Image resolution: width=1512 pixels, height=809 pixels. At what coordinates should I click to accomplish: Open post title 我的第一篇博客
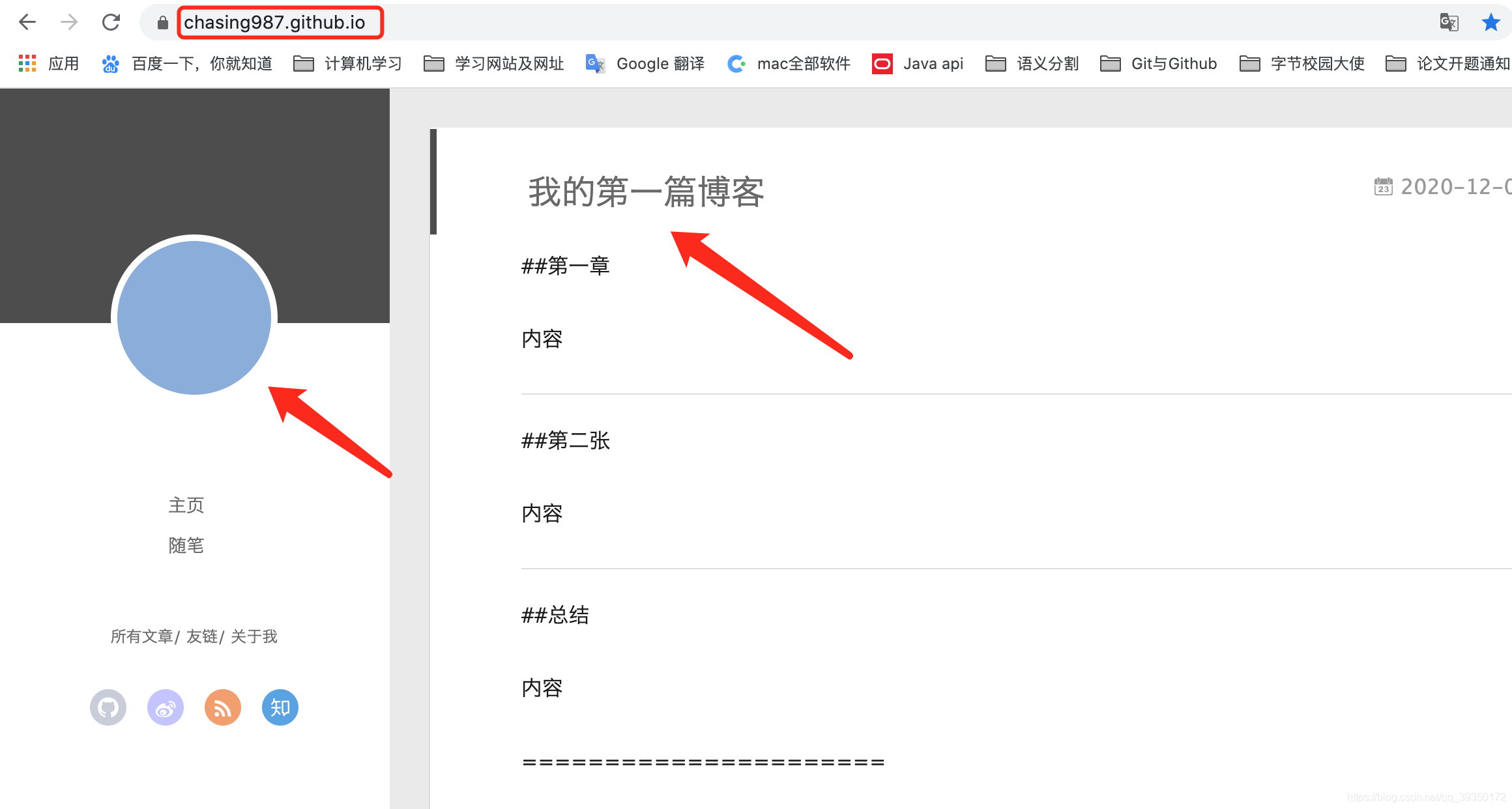pos(646,192)
